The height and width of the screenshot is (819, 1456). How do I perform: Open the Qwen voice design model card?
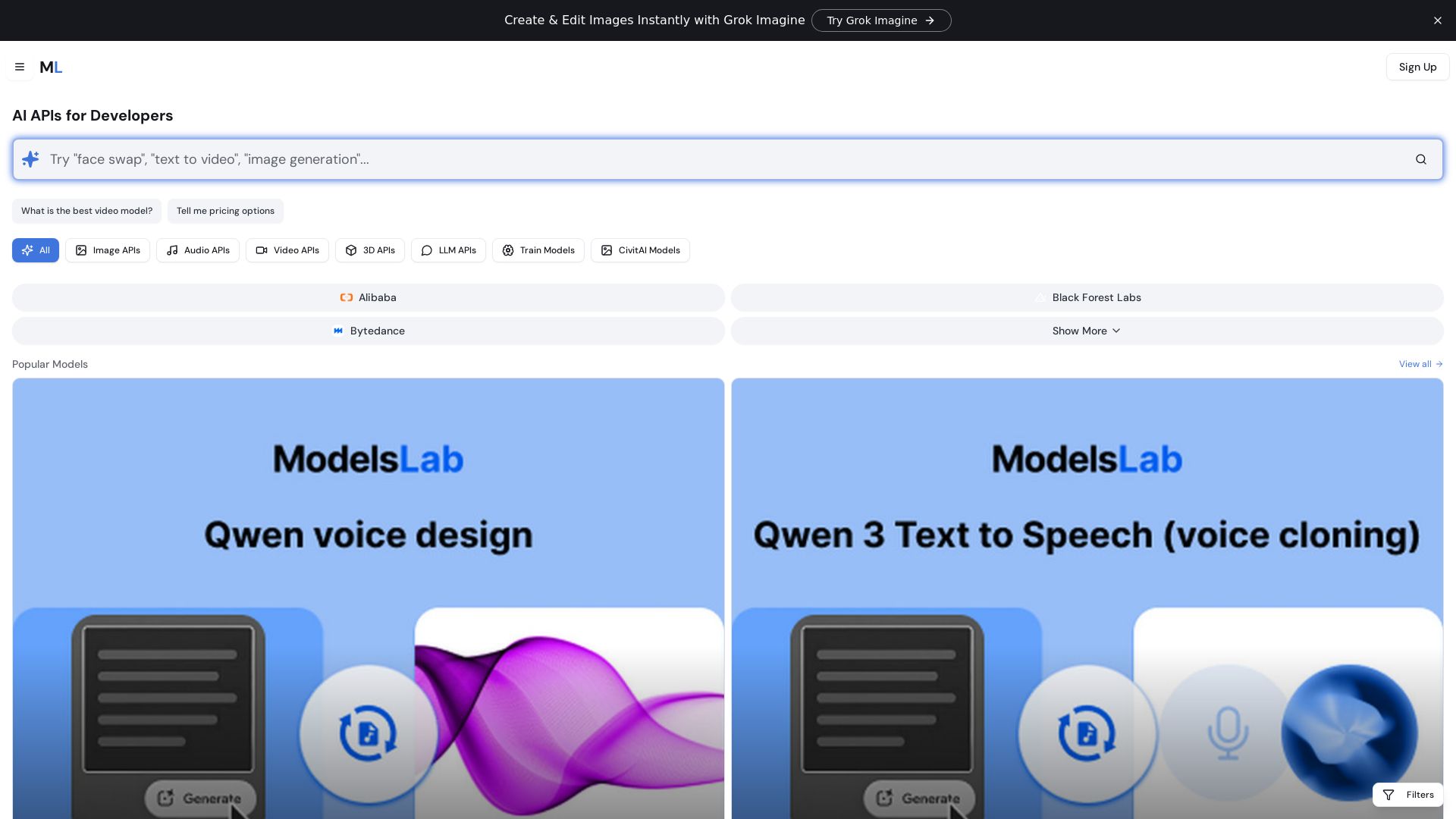pos(368,599)
